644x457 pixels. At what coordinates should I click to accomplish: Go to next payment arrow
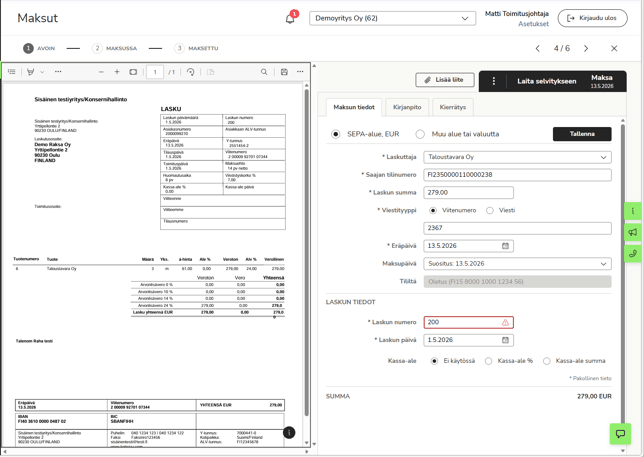586,48
